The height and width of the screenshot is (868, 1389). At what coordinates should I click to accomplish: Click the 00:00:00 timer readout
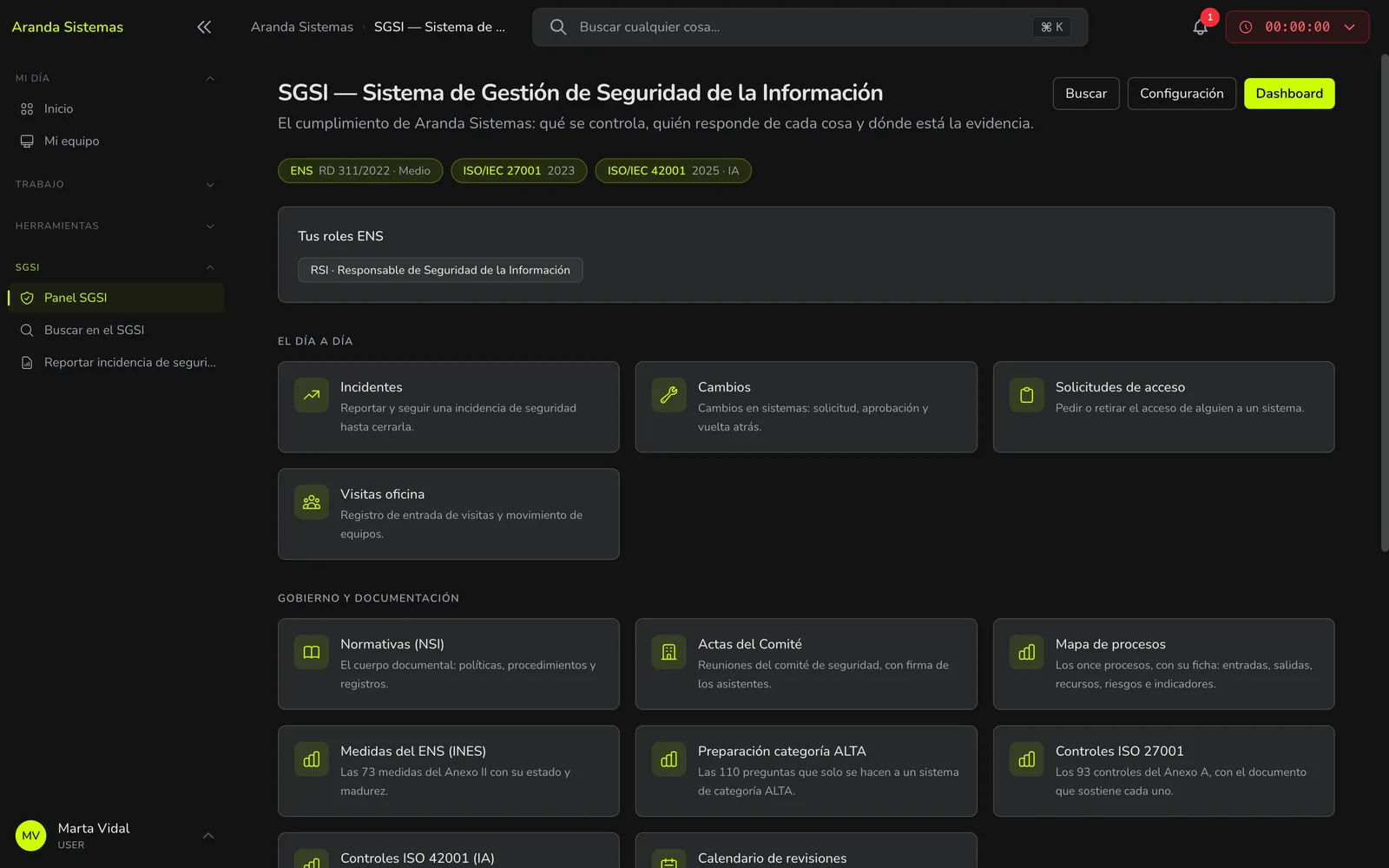click(x=1297, y=27)
